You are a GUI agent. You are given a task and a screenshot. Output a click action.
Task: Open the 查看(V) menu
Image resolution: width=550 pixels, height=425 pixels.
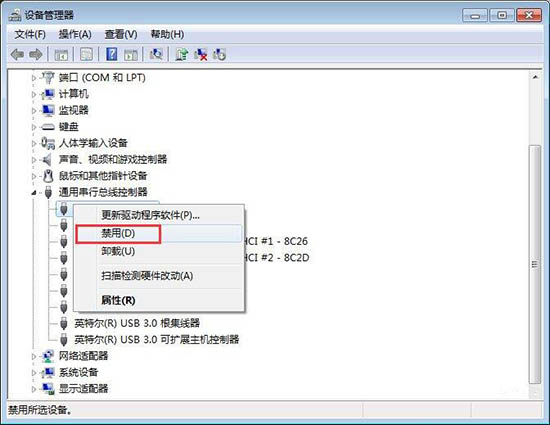[x=121, y=34]
